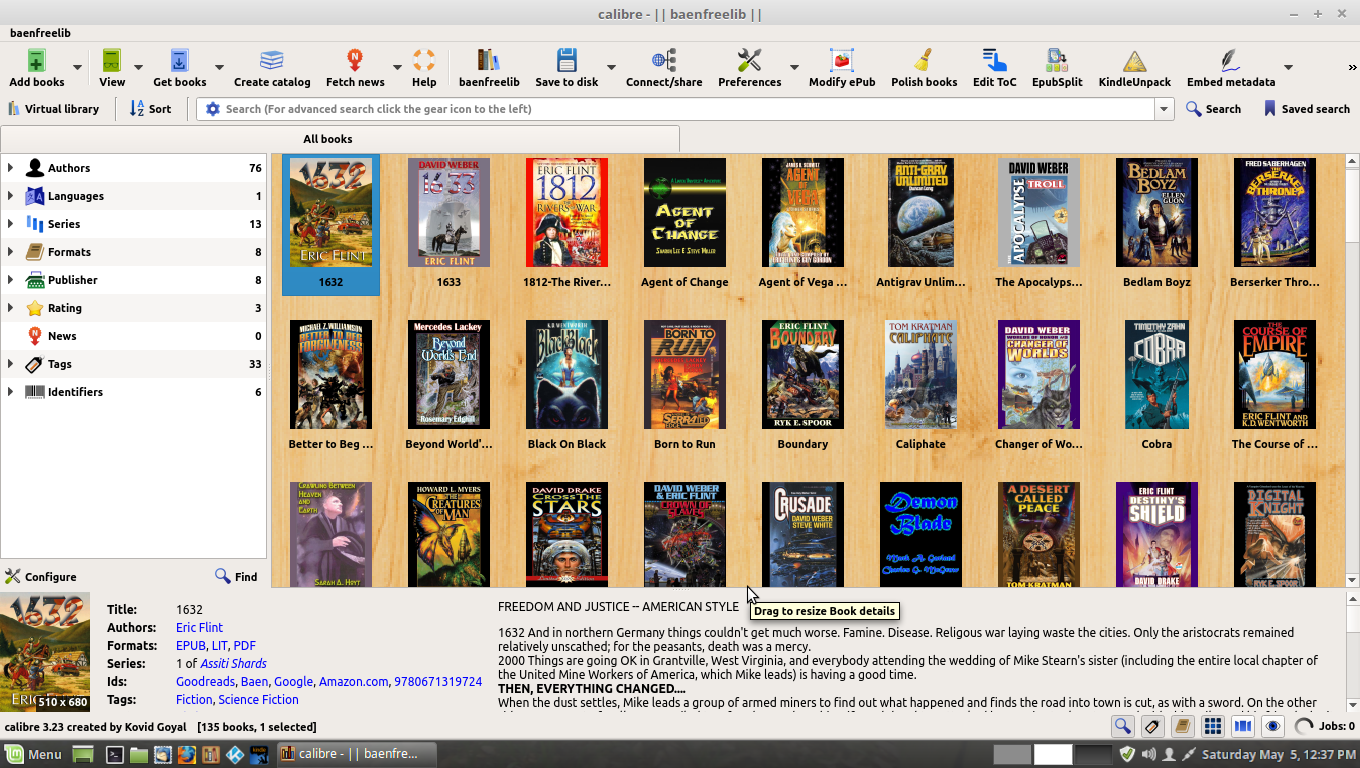Click Configure below the tag browser
Image resolution: width=1360 pixels, height=768 pixels.
[41, 577]
